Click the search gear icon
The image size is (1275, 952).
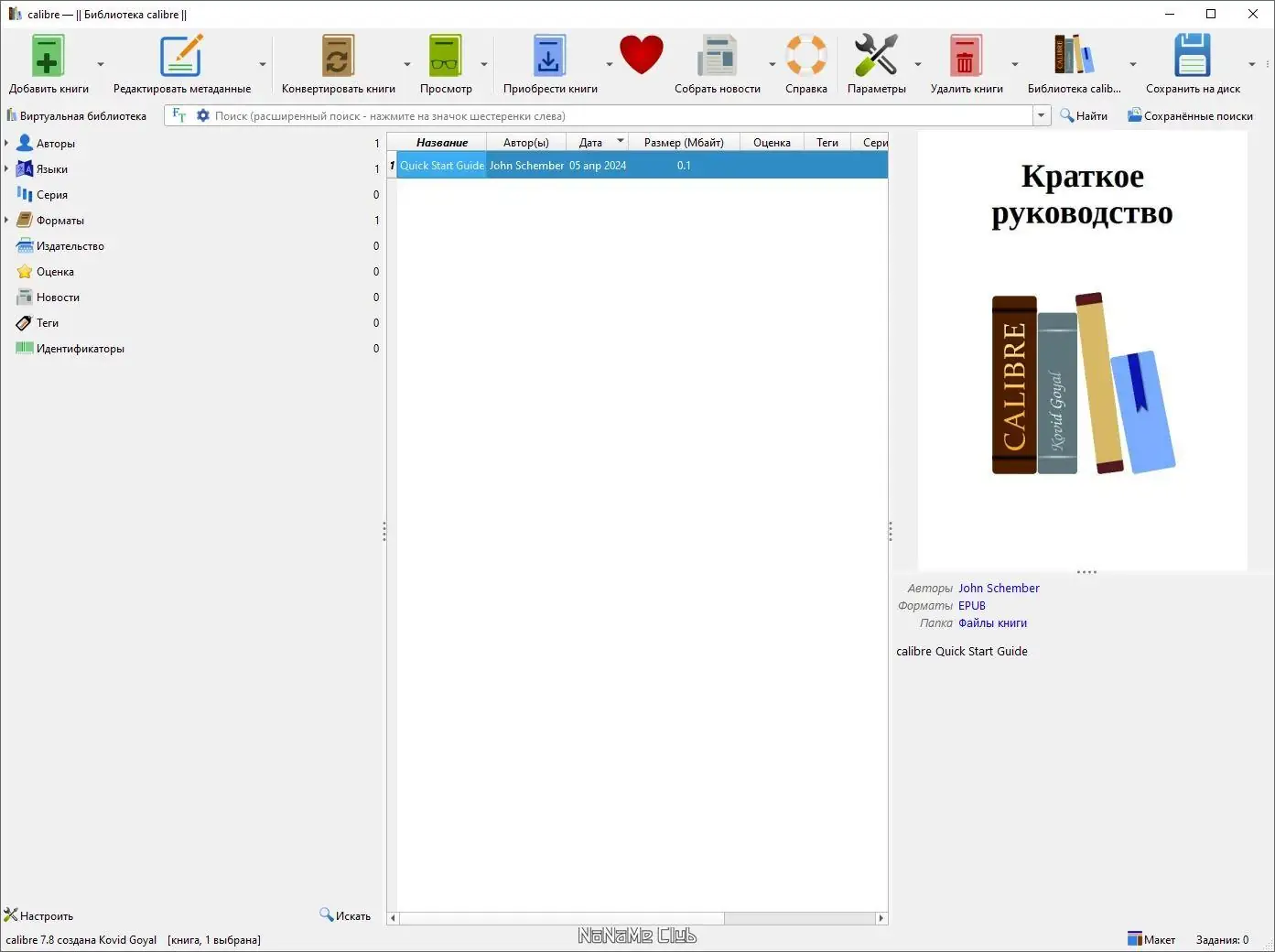(x=203, y=115)
